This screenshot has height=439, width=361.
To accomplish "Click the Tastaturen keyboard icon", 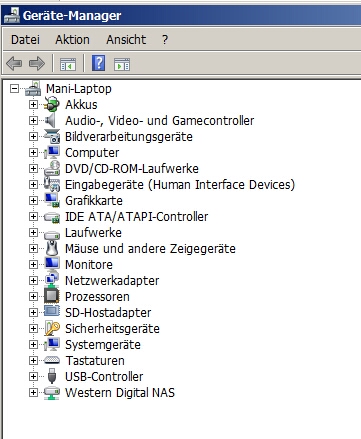I will click(52, 360).
